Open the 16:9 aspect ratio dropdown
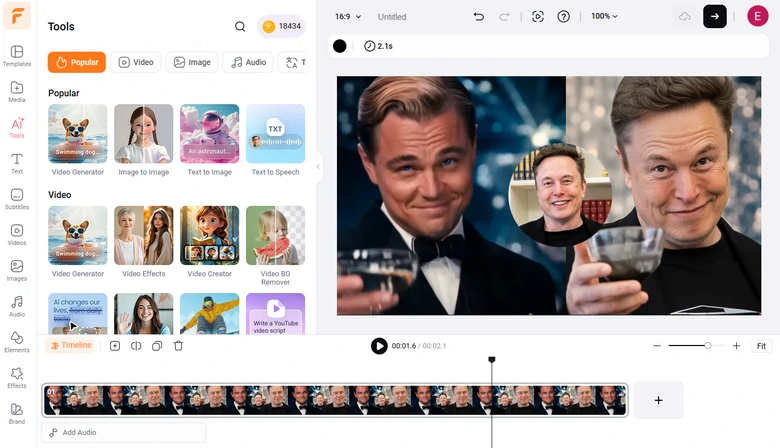This screenshot has height=448, width=780. pos(346,17)
